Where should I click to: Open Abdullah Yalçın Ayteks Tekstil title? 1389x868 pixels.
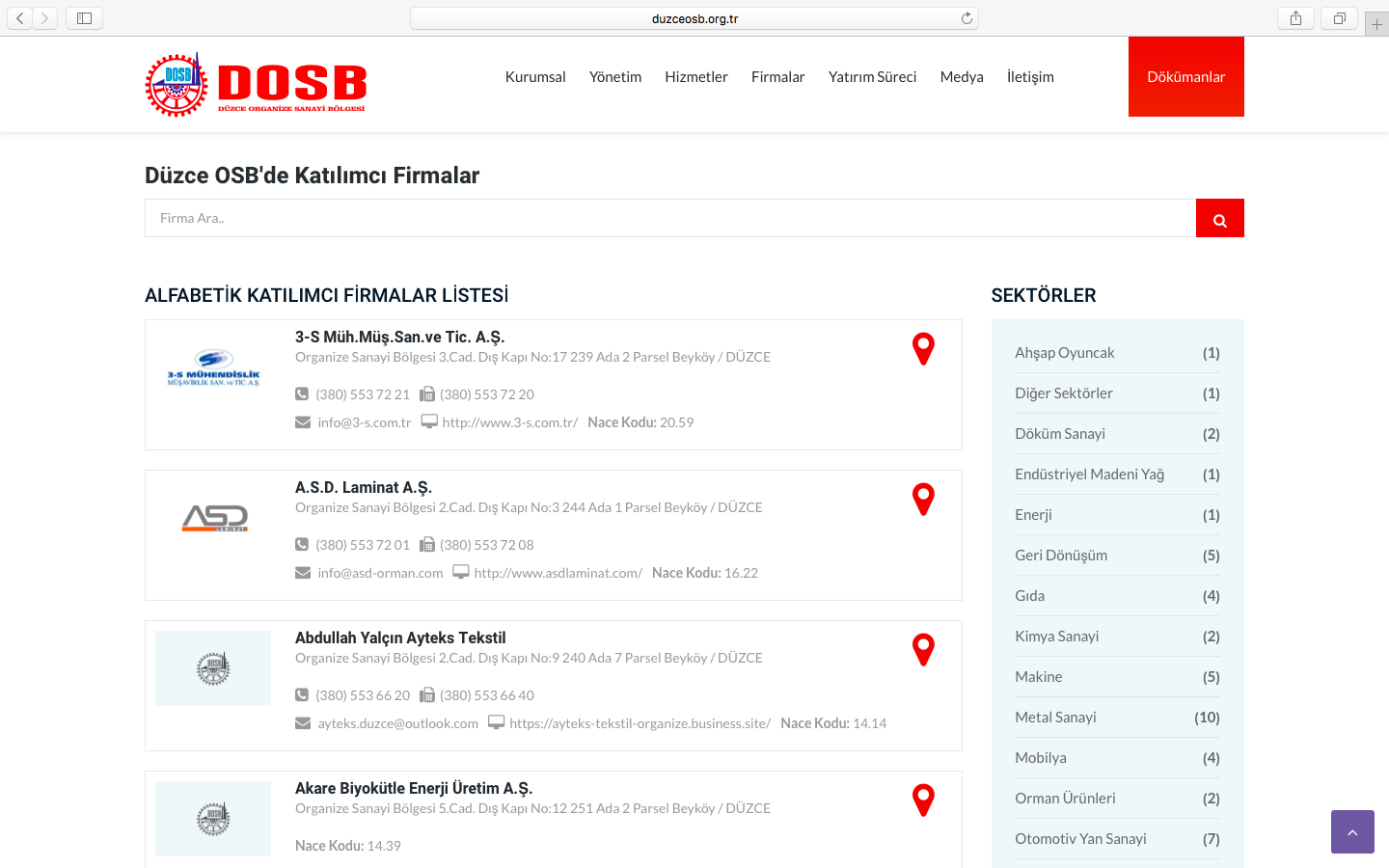click(x=400, y=637)
